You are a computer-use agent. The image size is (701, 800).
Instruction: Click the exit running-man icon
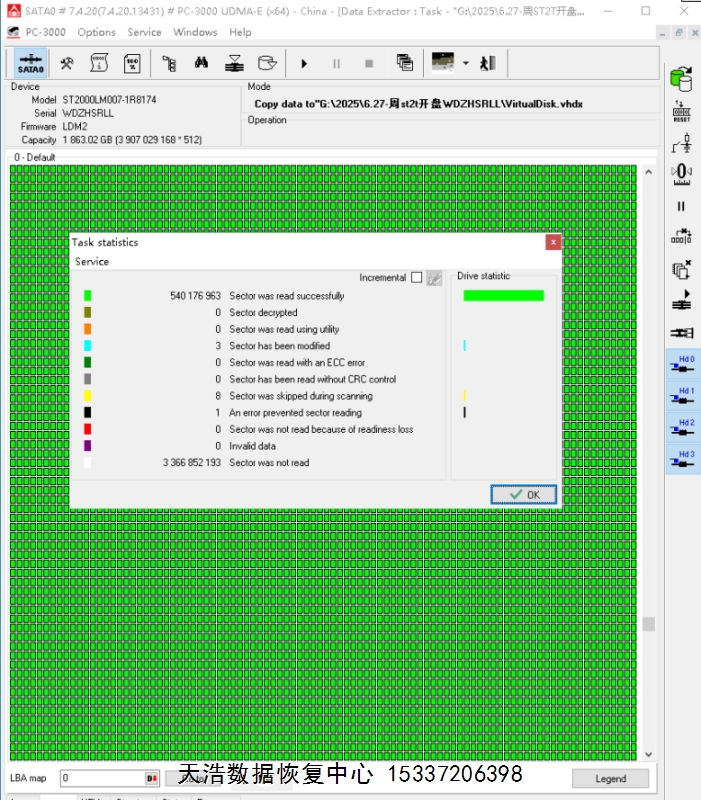click(488, 63)
